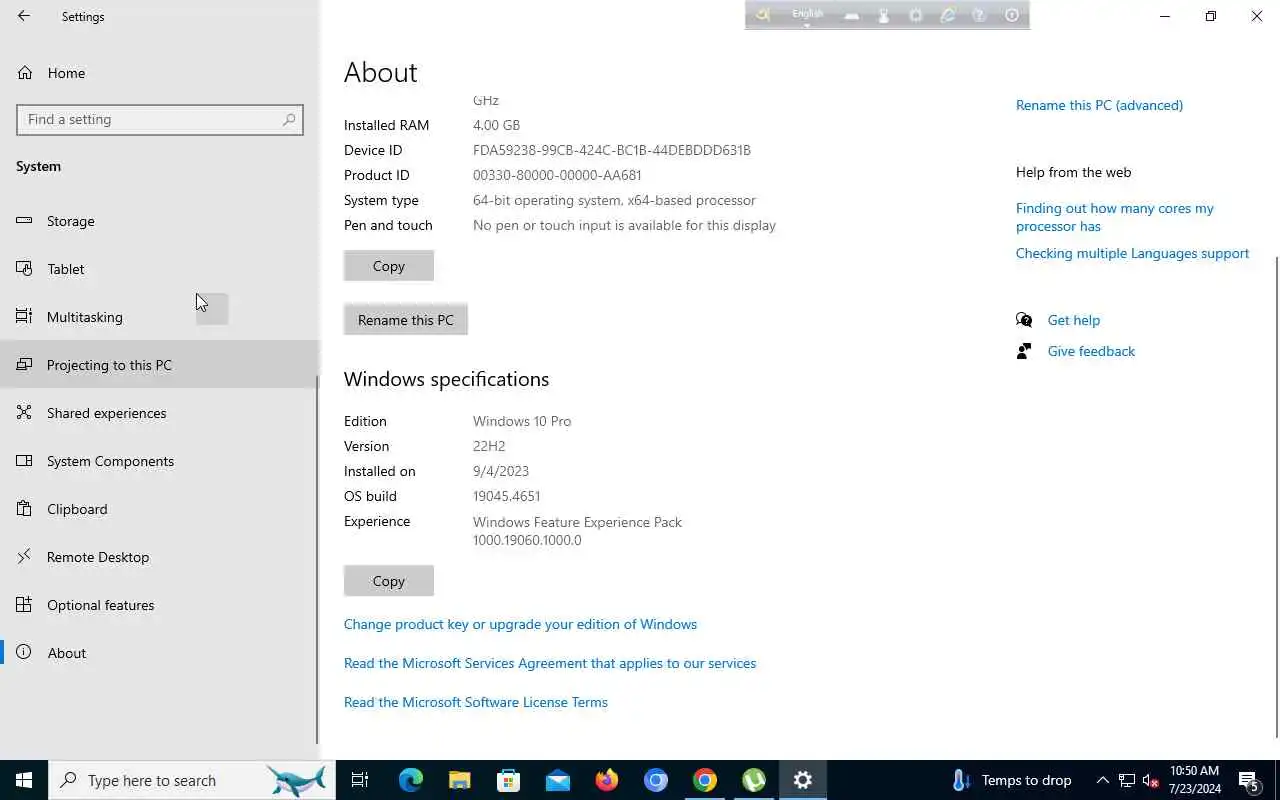
Task: Click the muted volume icon in tray
Action: point(1150,780)
